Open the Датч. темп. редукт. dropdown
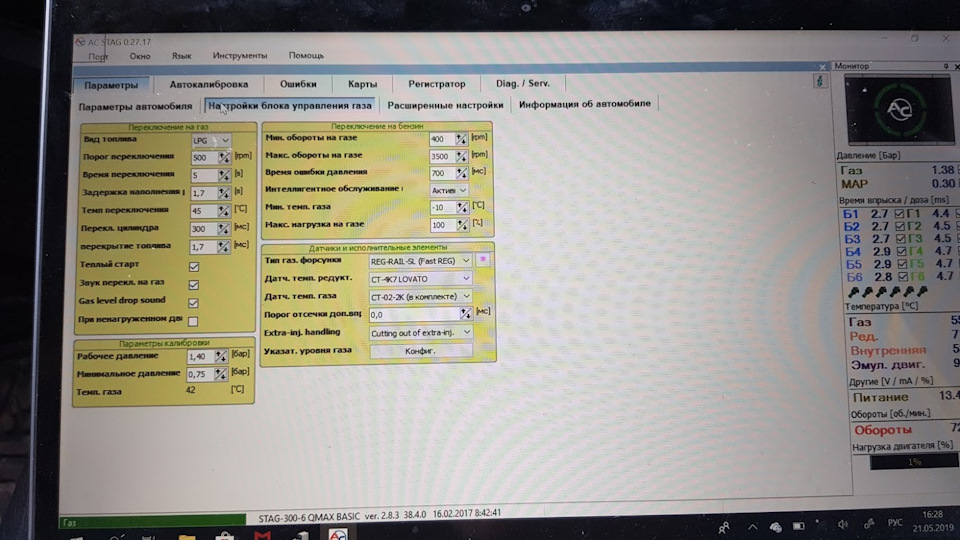 pyautogui.click(x=420, y=279)
